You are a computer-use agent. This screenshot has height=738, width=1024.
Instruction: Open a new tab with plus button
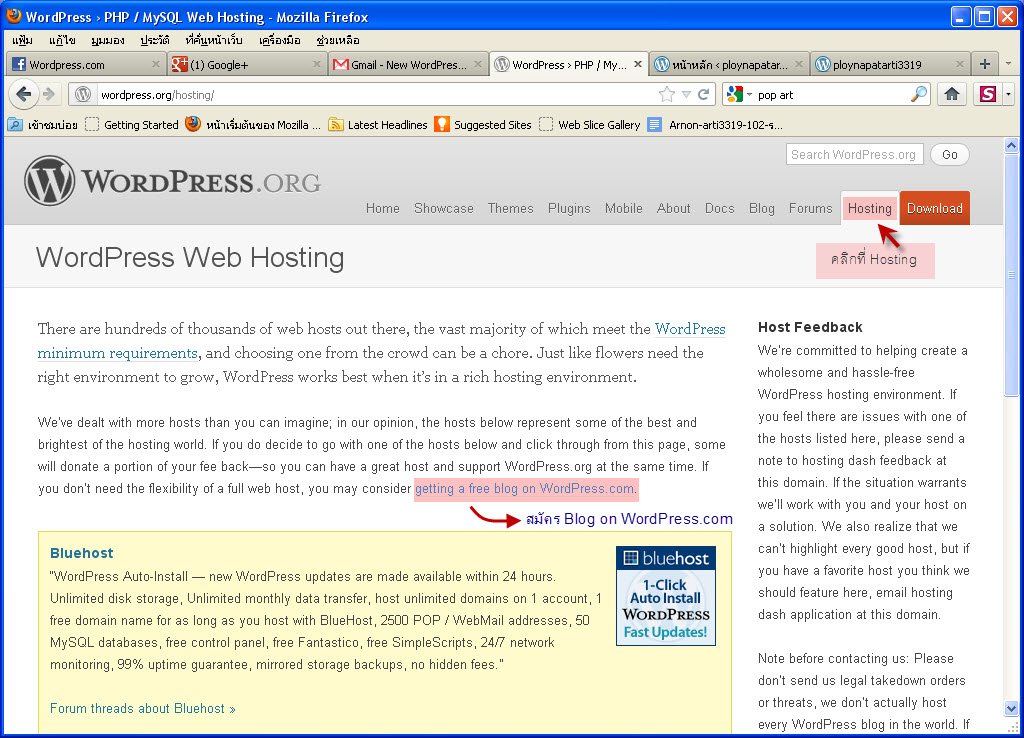pos(985,64)
